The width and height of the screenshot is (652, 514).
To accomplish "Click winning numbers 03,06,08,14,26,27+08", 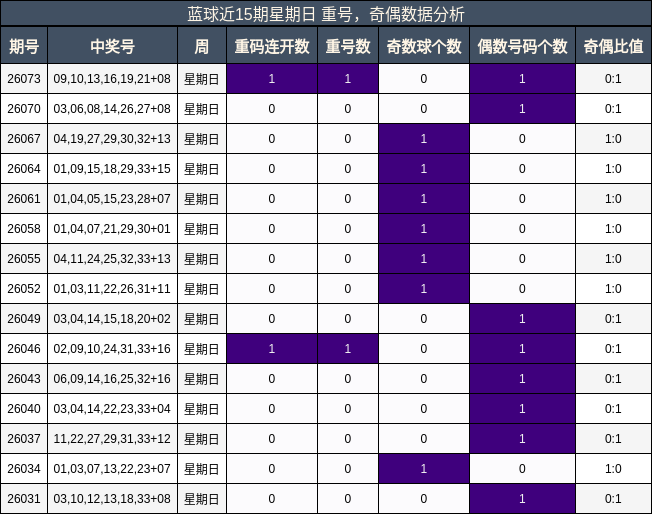I will point(112,109).
